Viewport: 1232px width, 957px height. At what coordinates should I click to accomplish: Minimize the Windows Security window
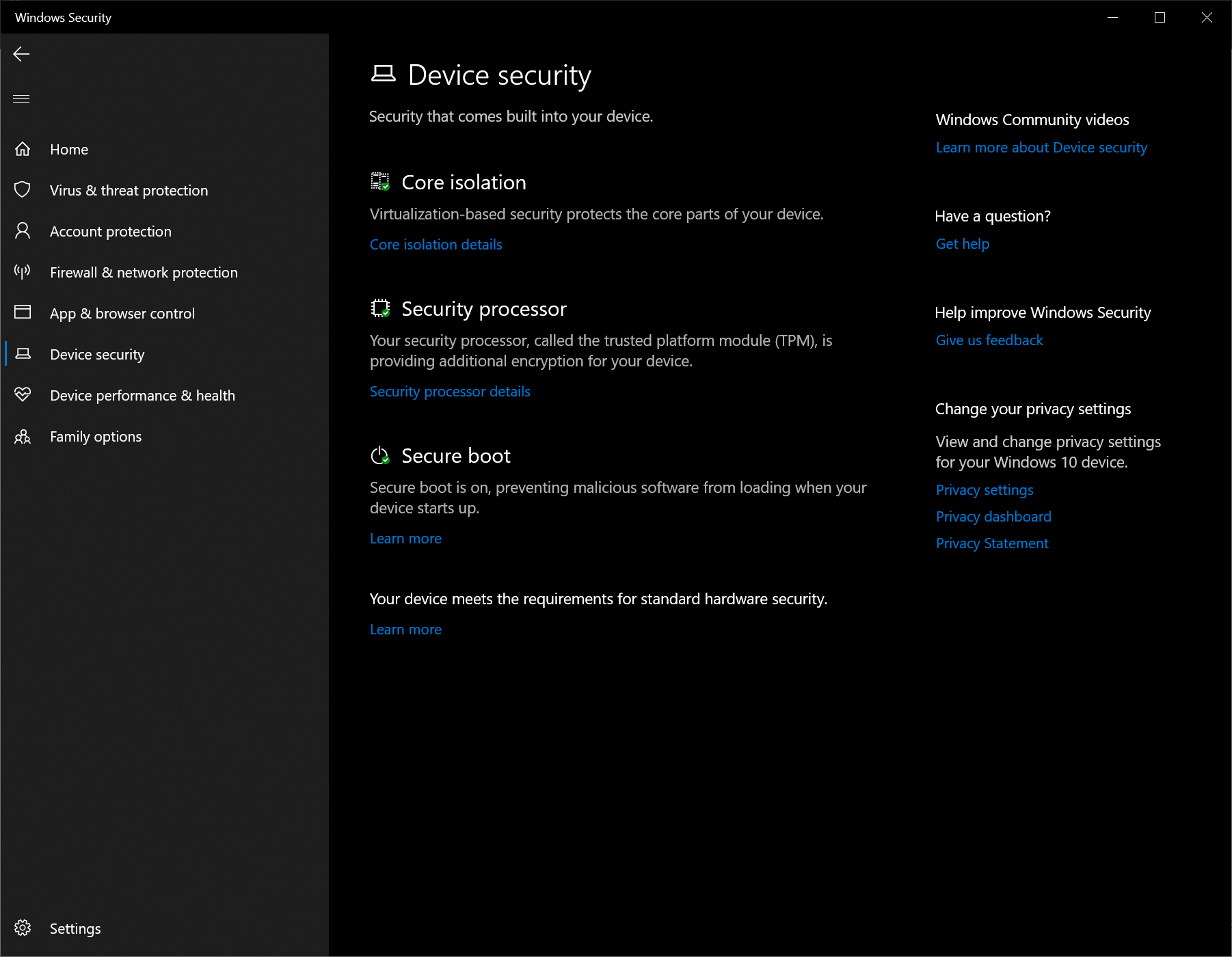point(1112,17)
